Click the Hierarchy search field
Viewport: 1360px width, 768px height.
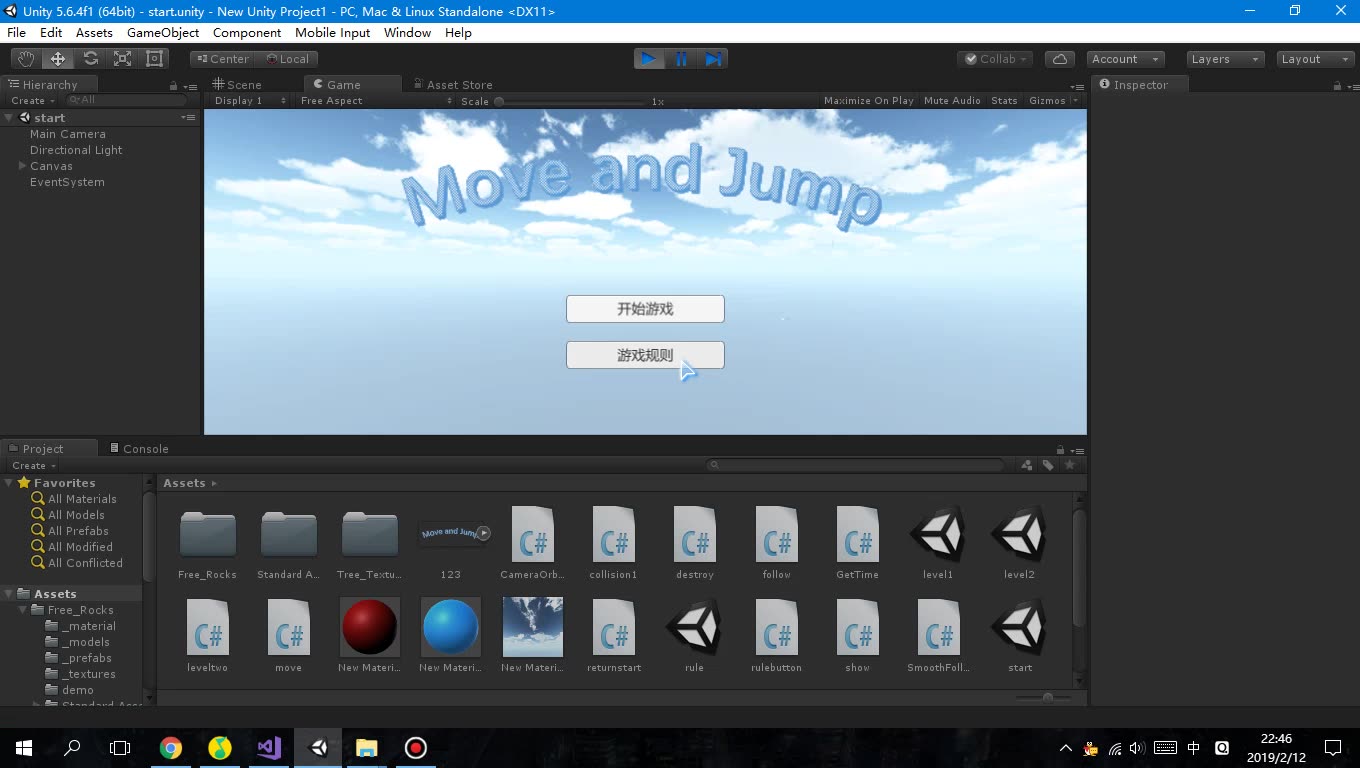[x=126, y=101]
